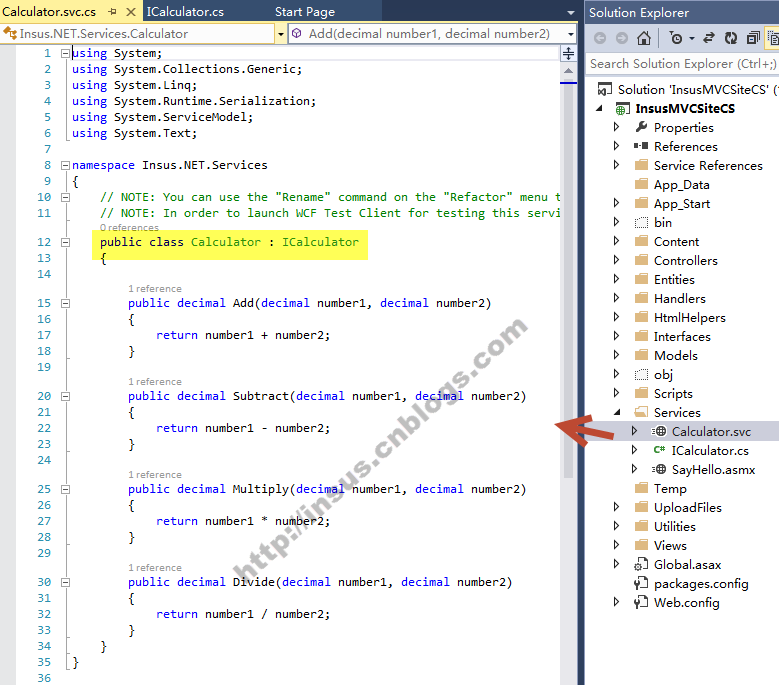
Task: Click '1 reference' above Subtract method
Action: [155, 381]
